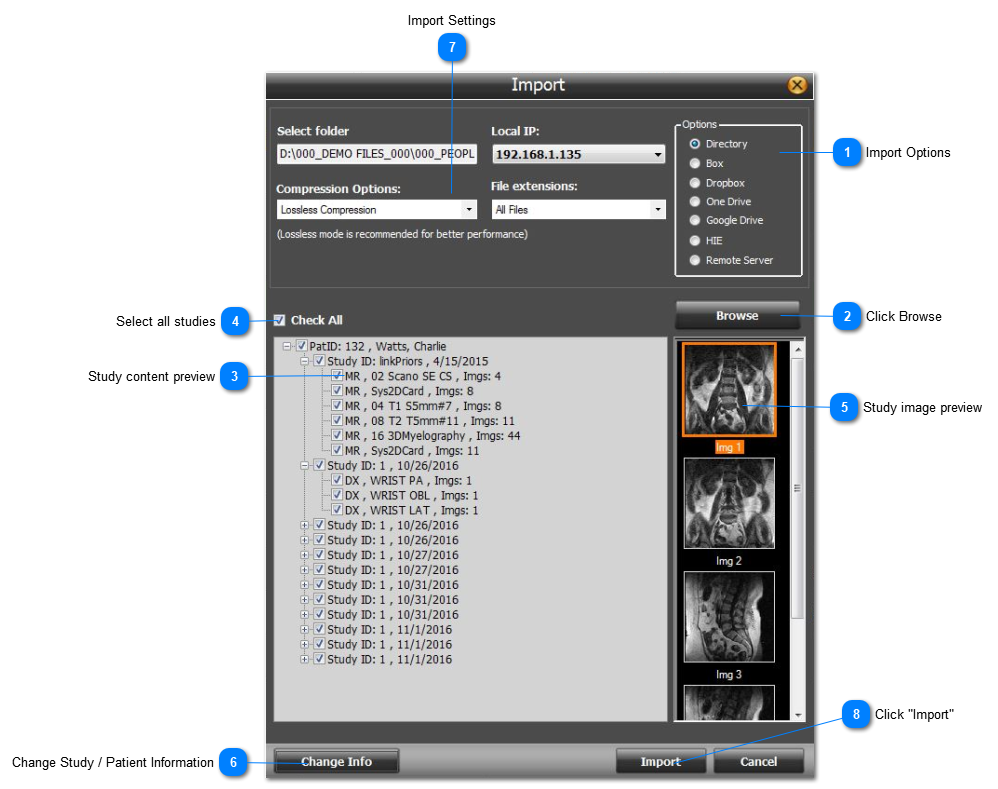Image resolution: width=998 pixels, height=789 pixels.
Task: Uncheck the DX WRIST PA study item
Action: [337, 481]
